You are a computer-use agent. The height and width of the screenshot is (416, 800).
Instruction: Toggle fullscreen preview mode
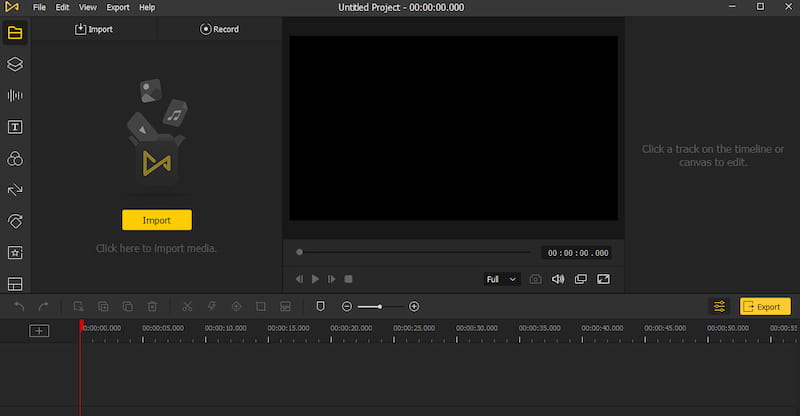pos(603,279)
